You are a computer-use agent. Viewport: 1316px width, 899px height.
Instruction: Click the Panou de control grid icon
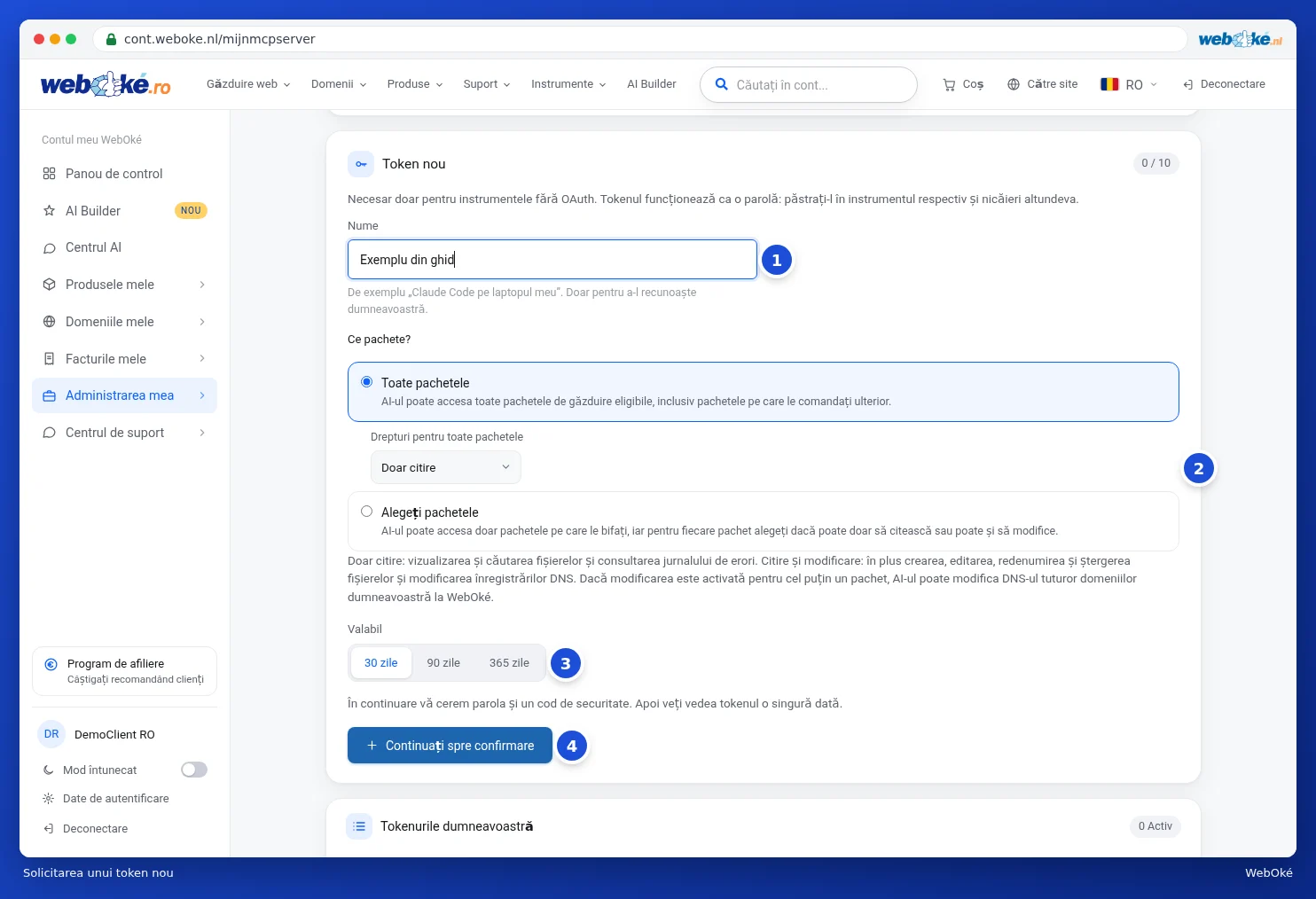pyautogui.click(x=50, y=174)
